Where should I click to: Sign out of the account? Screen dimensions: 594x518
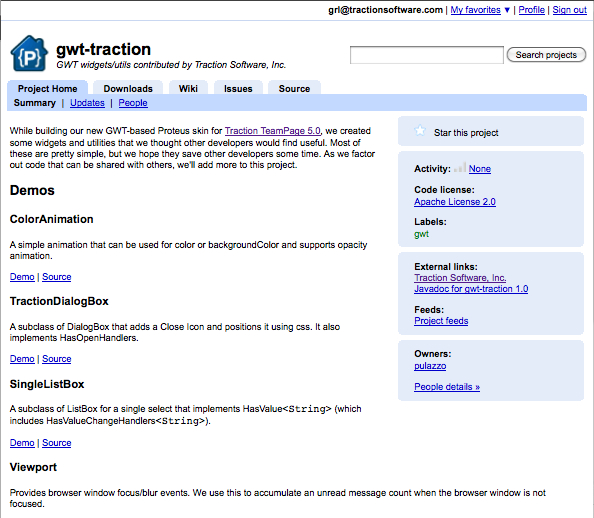[569, 10]
